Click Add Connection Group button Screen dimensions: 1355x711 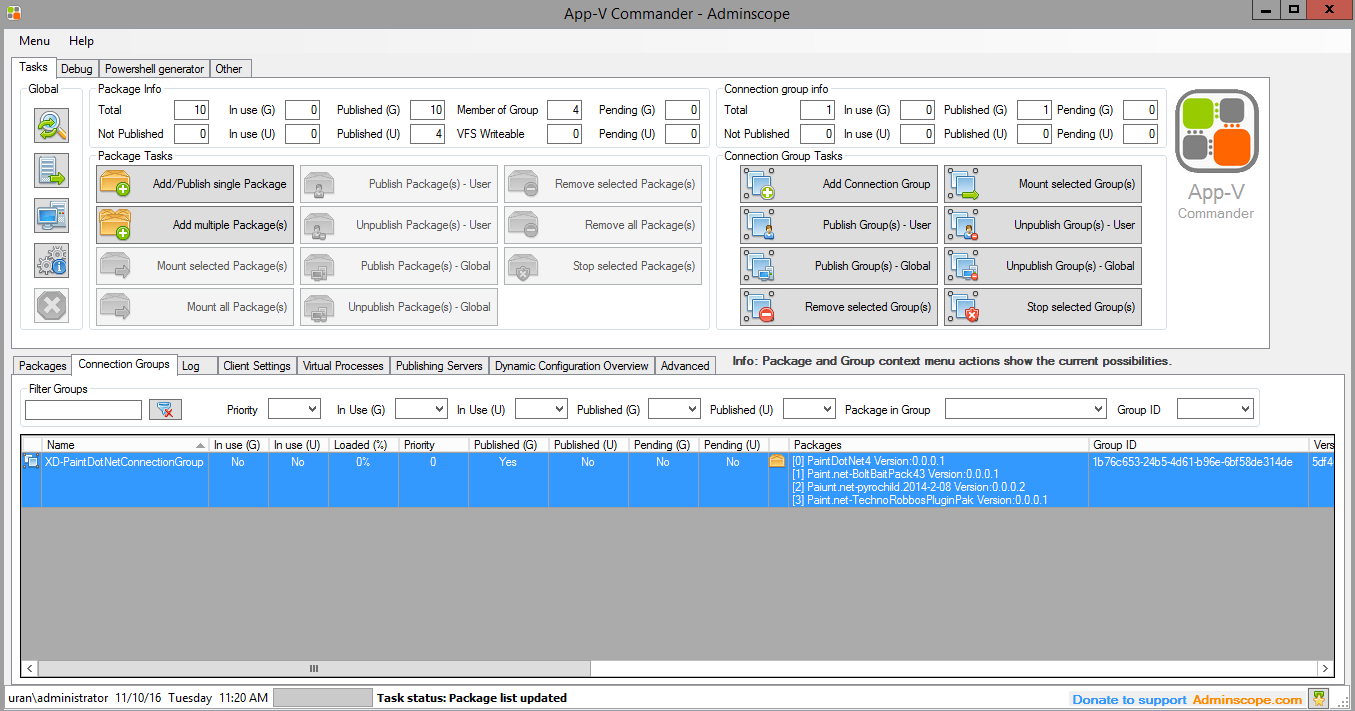tap(839, 184)
